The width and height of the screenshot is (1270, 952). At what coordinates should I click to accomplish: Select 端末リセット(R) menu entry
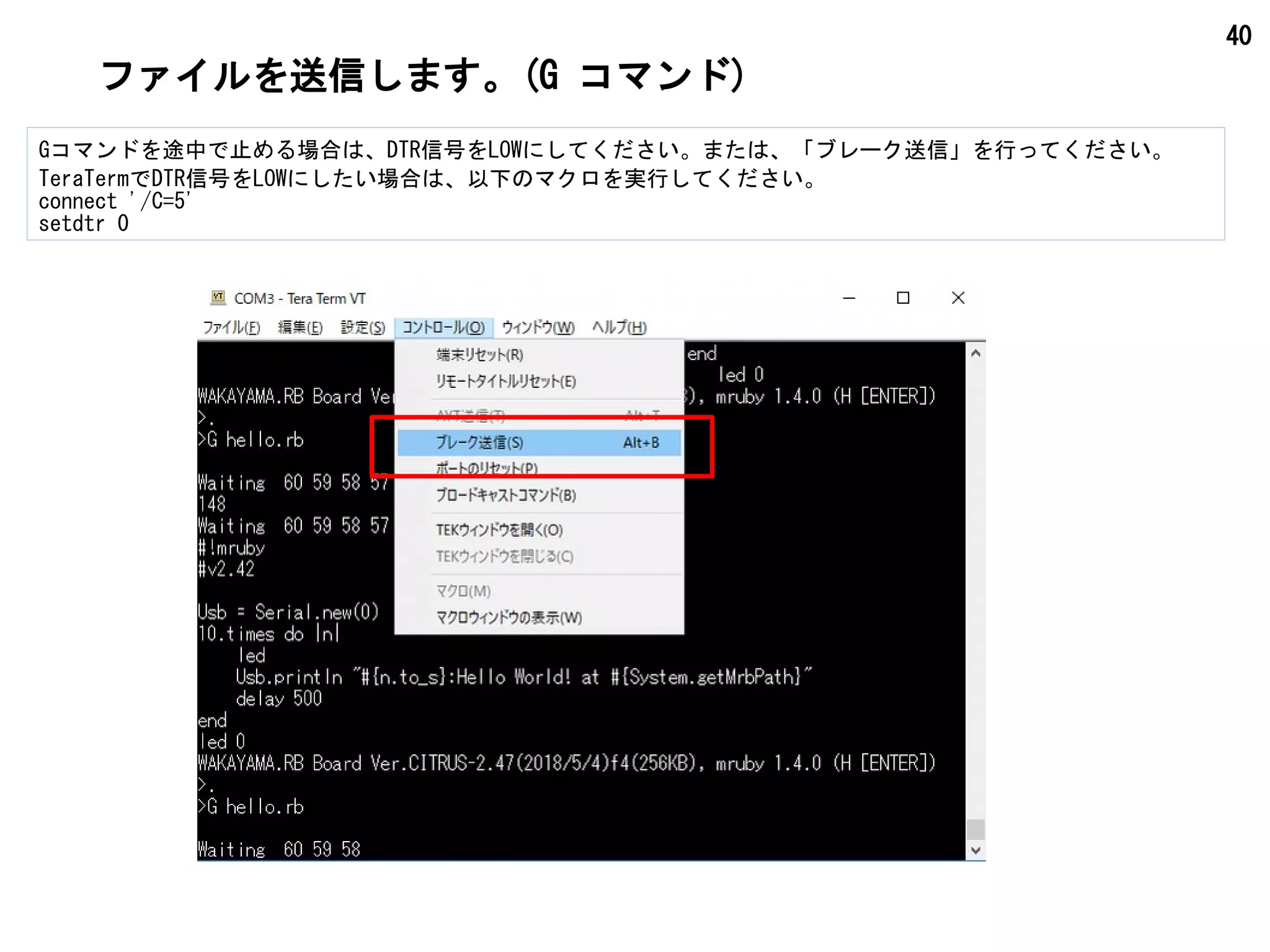tap(540, 355)
